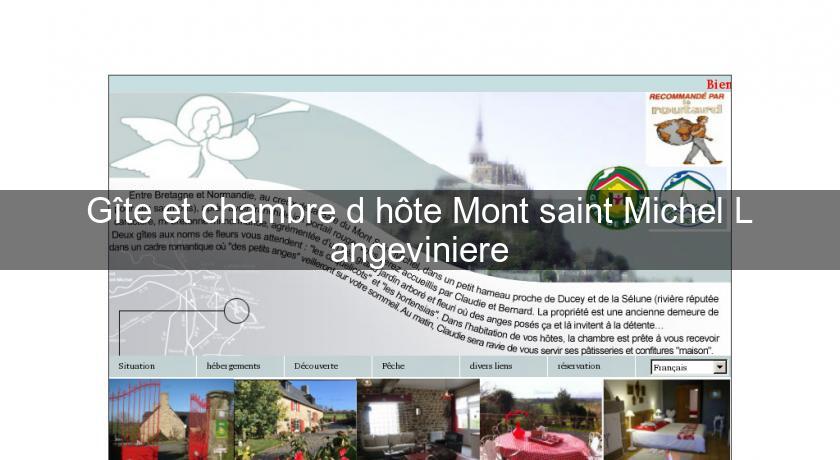This screenshot has height=460, width=840.
Task: Click the Routard recommendation logo
Action: coord(687,129)
